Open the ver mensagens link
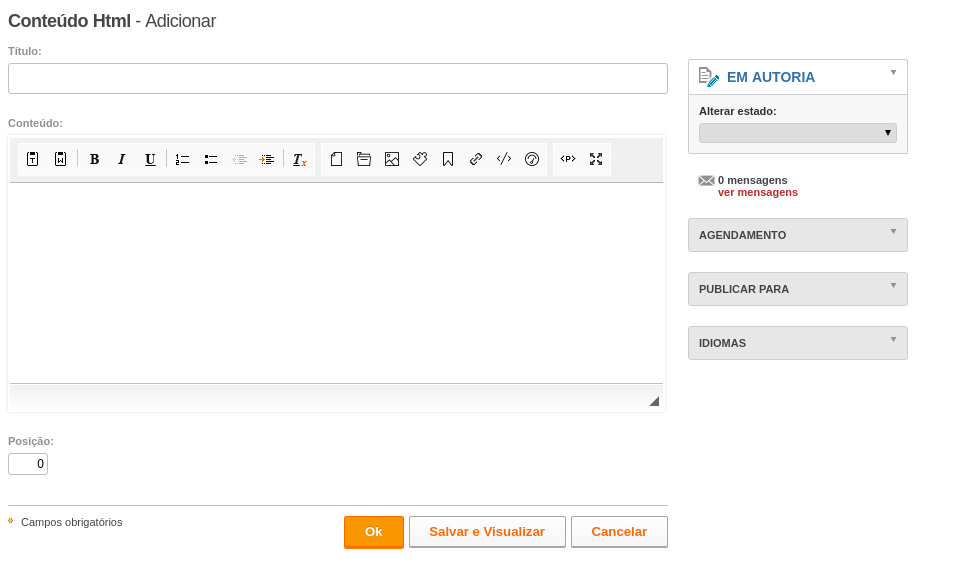975x572 pixels. click(757, 193)
